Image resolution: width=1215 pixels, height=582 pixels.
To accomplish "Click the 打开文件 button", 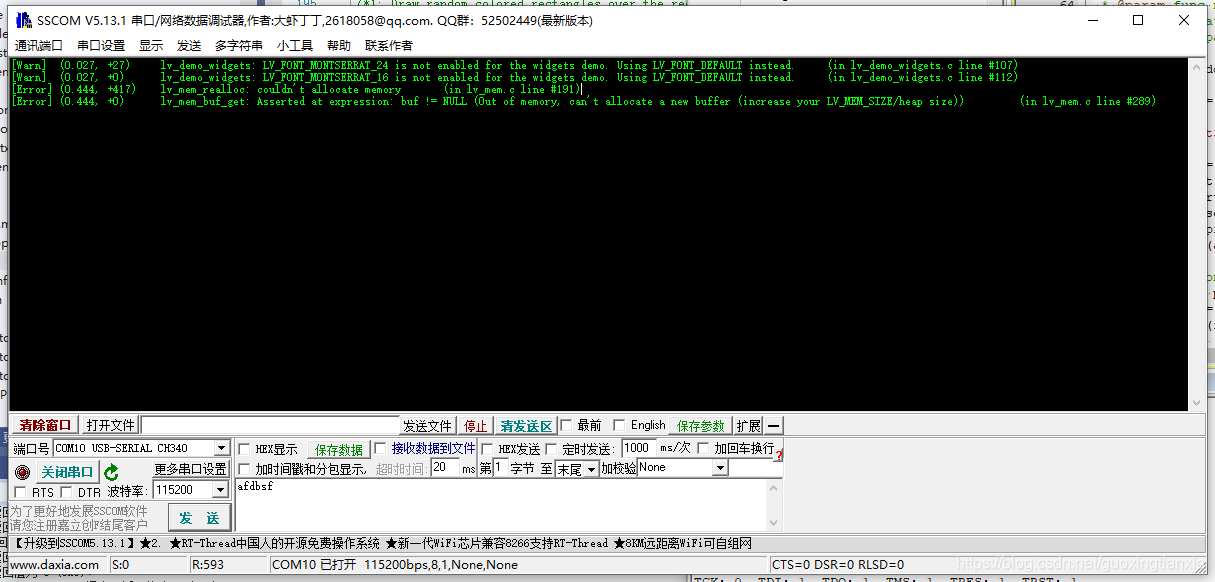I will (x=110, y=426).
